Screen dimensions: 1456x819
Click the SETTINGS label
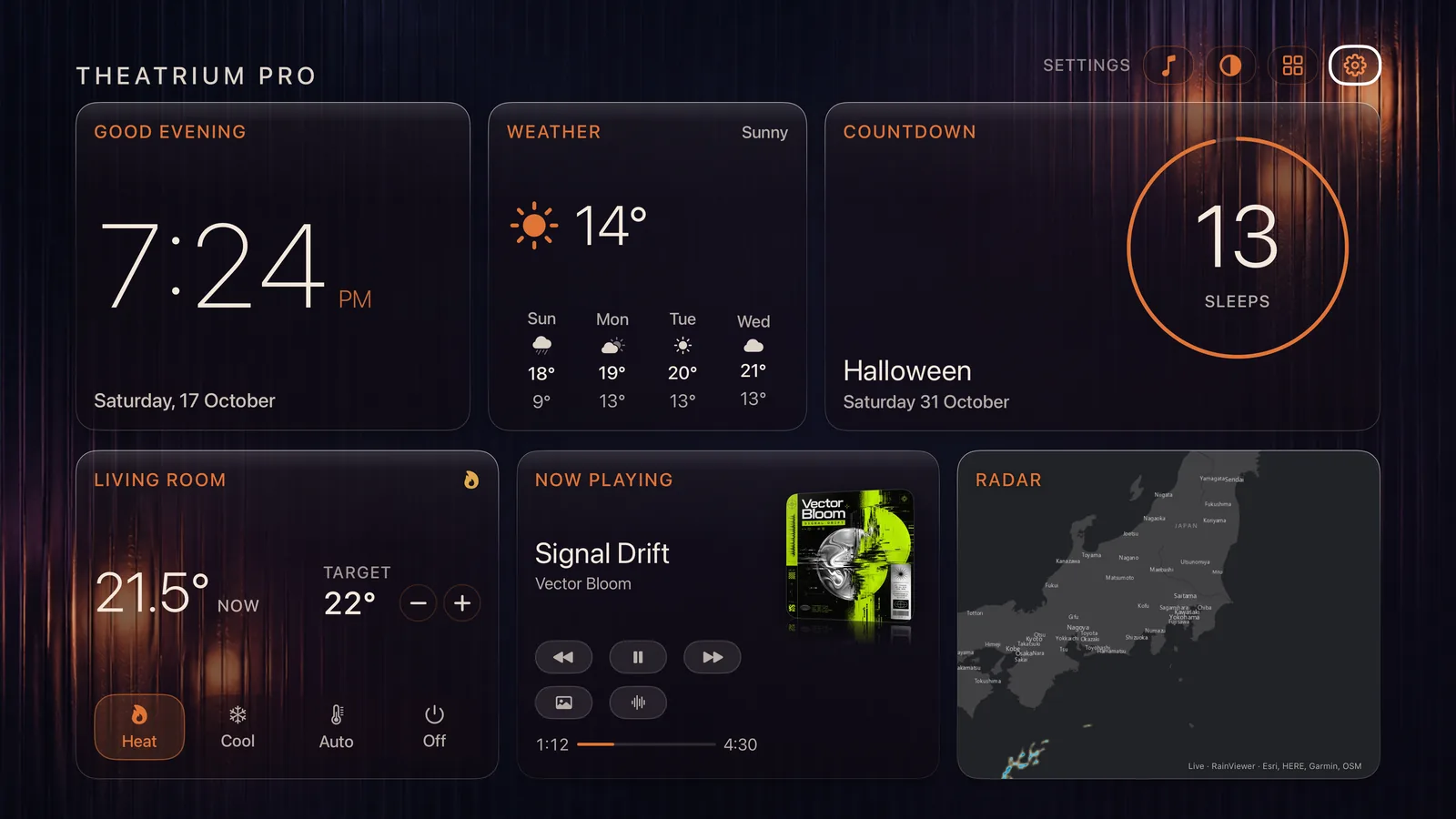[x=1087, y=66]
